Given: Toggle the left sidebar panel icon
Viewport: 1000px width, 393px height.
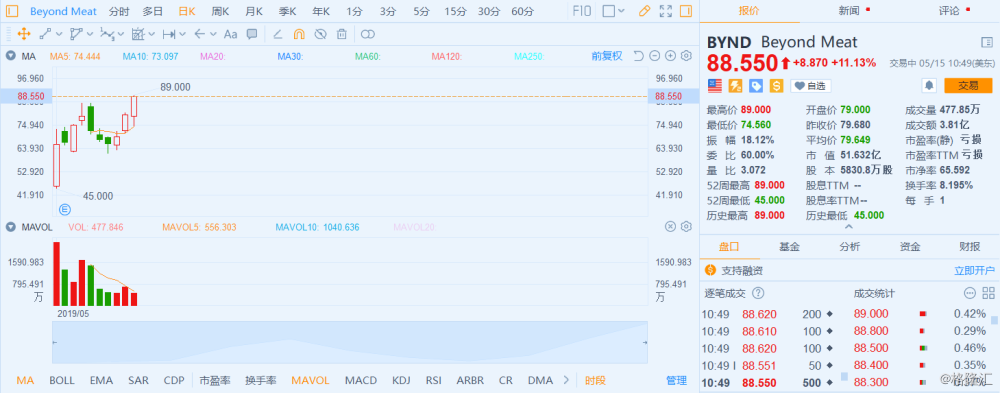Looking at the screenshot, I should click(12, 11).
